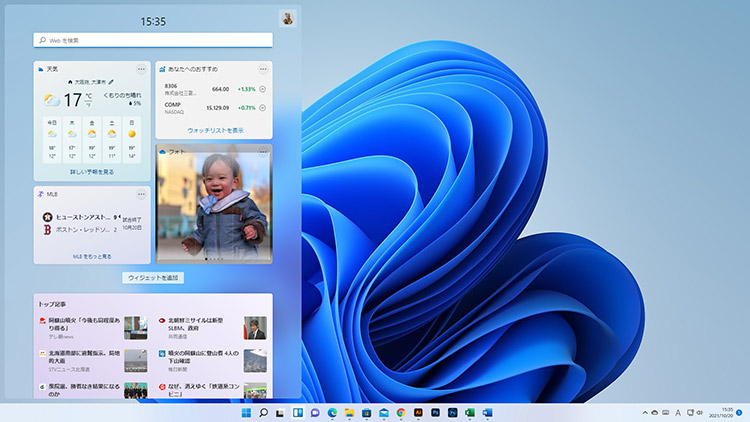Add COMP NASDAQ to watchlist with plus

(x=262, y=107)
